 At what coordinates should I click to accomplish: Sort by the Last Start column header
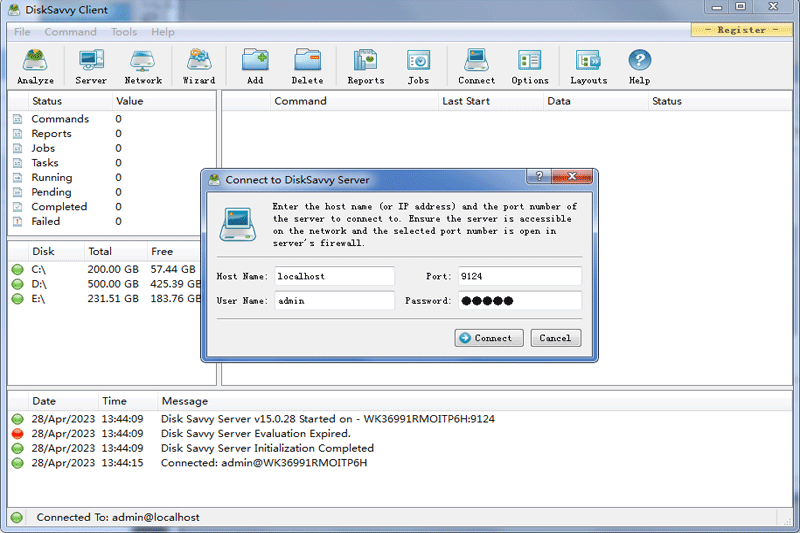click(x=491, y=101)
